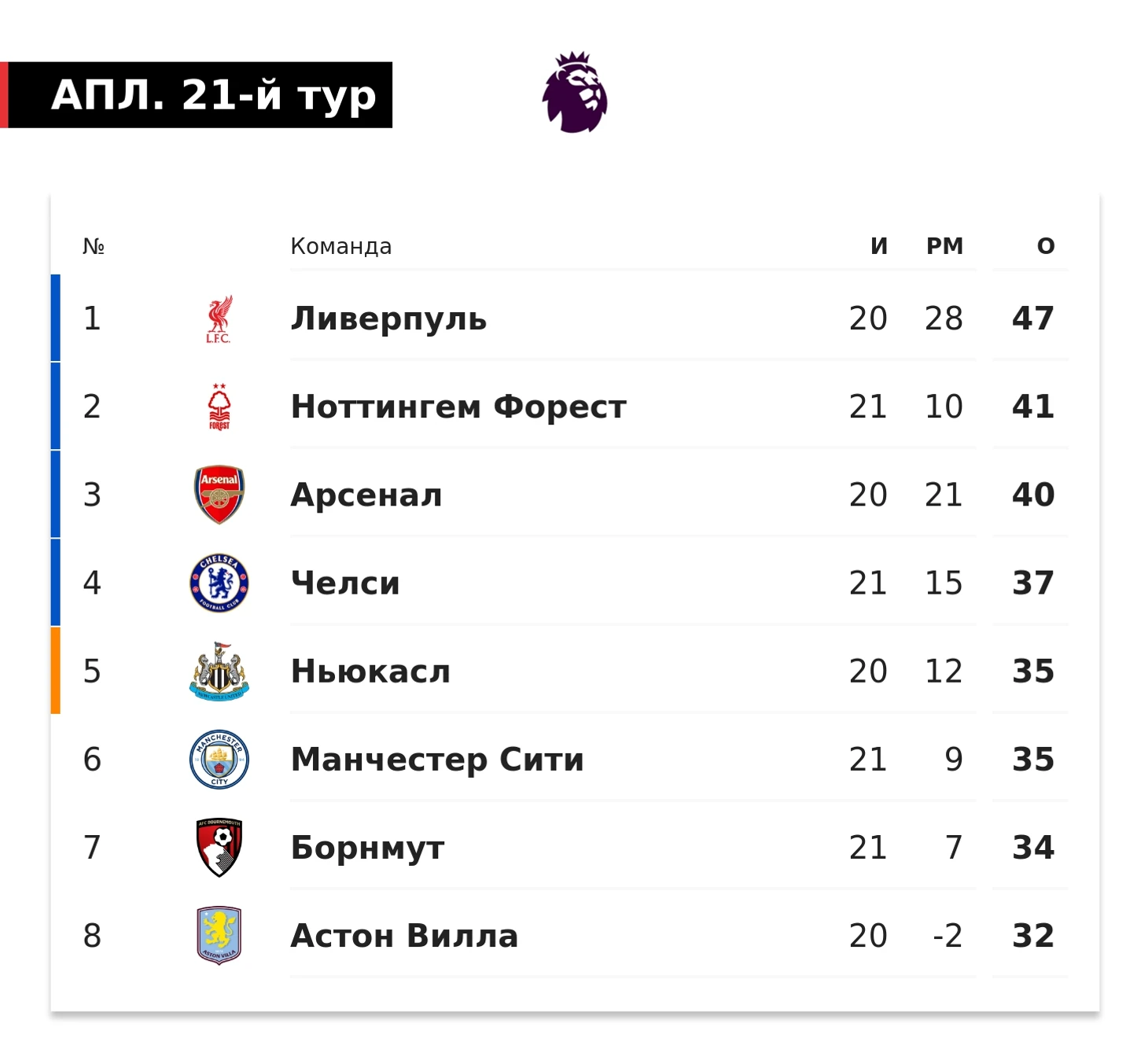1148x1049 pixels.
Task: Select the Астон Вилла team name
Action: point(404,936)
